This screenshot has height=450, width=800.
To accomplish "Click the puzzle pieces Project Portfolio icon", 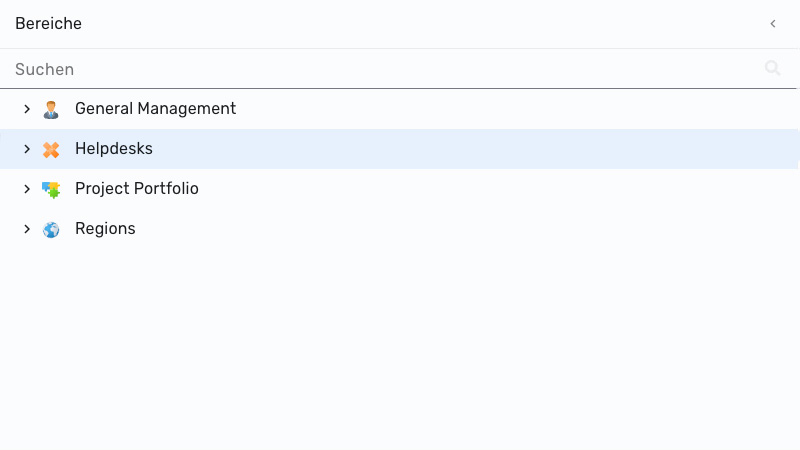I will (x=51, y=189).
